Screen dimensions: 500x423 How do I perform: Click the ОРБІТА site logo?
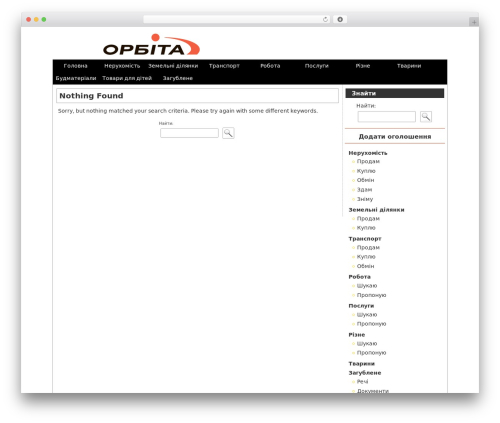151,45
